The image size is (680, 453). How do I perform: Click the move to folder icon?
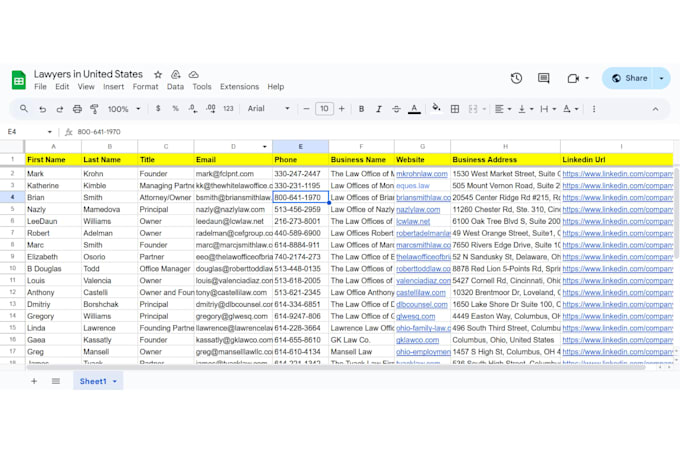pyautogui.click(x=176, y=75)
